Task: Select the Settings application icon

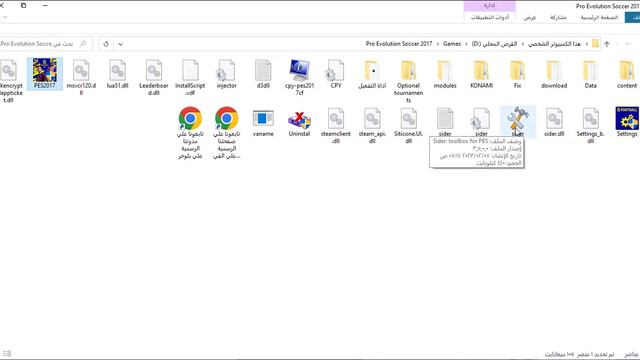Action: pyautogui.click(x=627, y=122)
